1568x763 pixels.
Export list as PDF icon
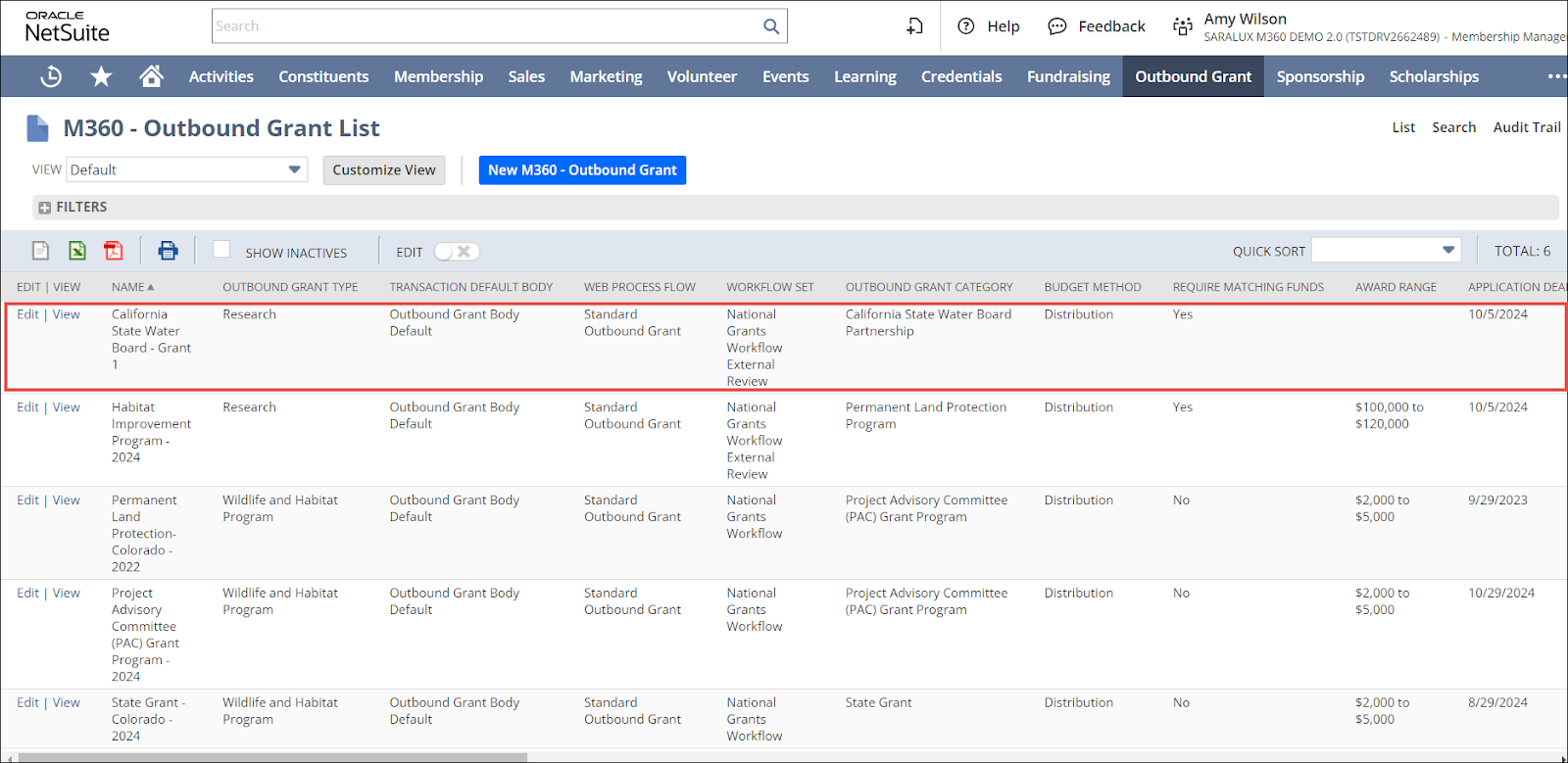click(114, 252)
